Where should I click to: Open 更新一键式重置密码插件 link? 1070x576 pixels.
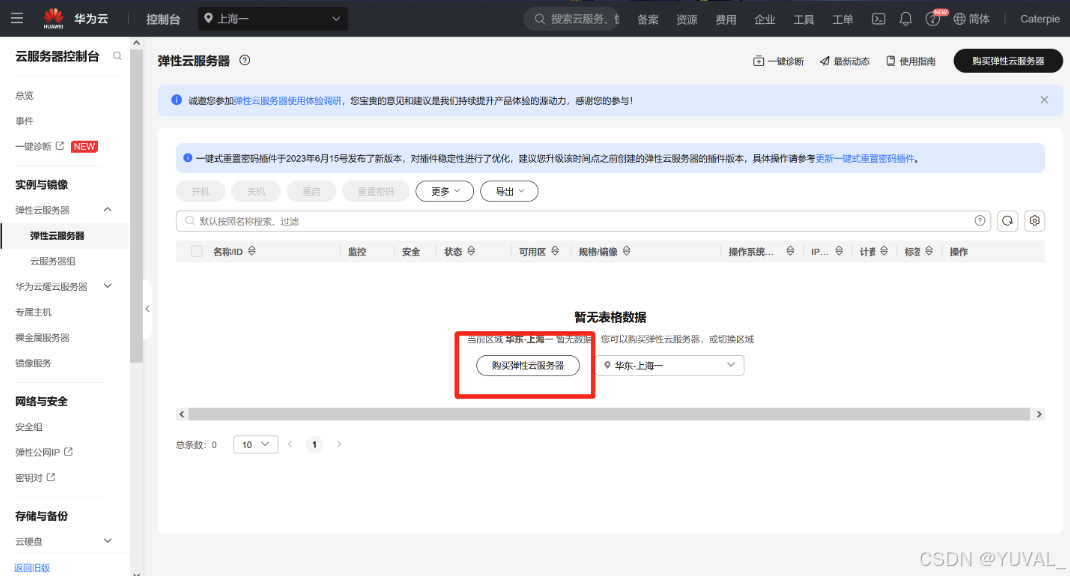click(865, 158)
